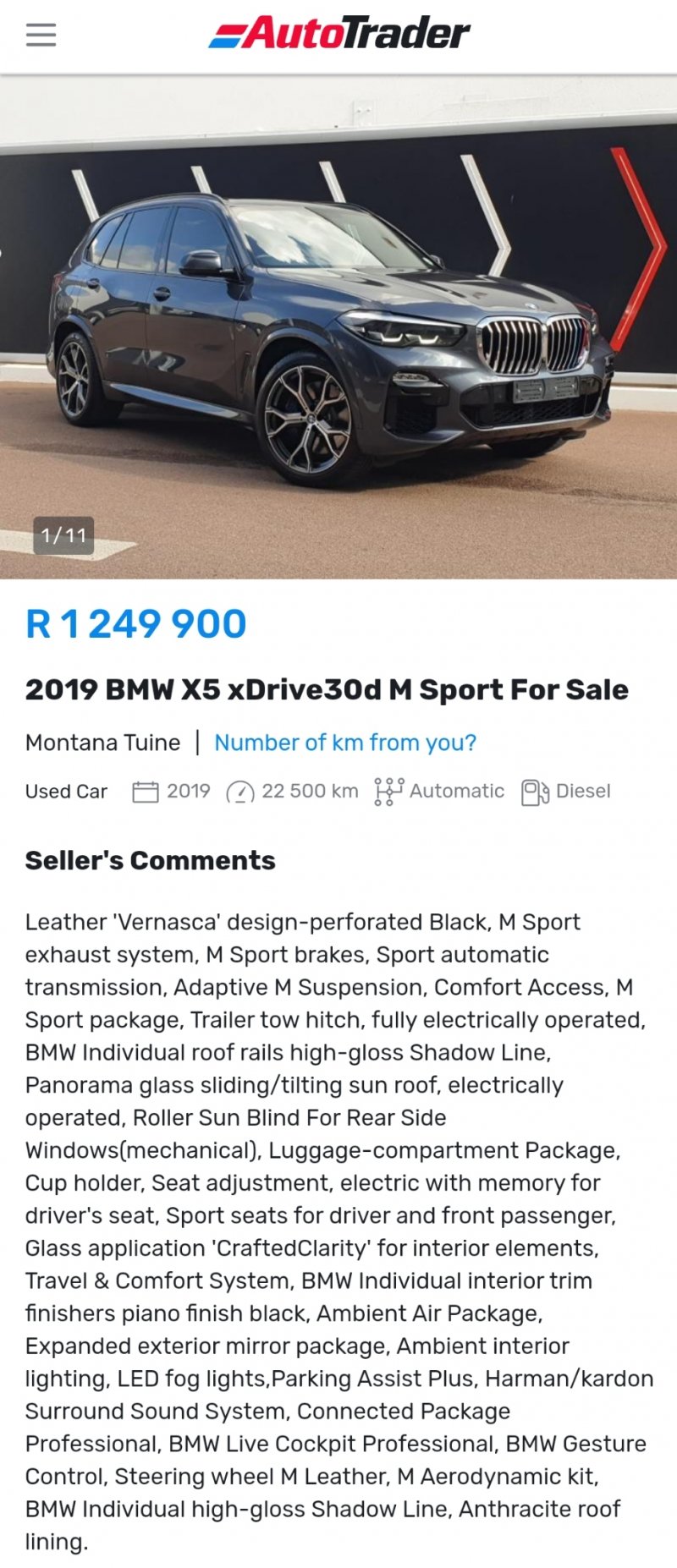This screenshot has height=1568, width=677.
Task: Click the calendar year icon
Action: 146,792
